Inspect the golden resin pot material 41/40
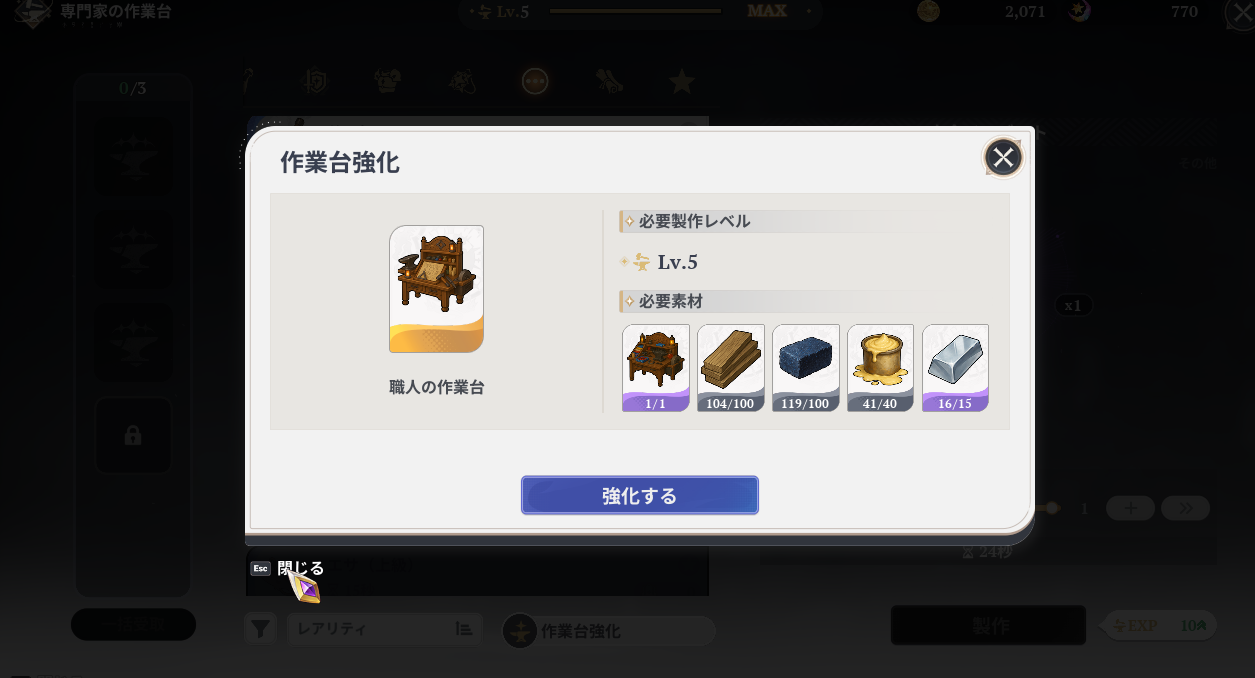Viewport: 1255px width, 678px height. tap(880, 368)
